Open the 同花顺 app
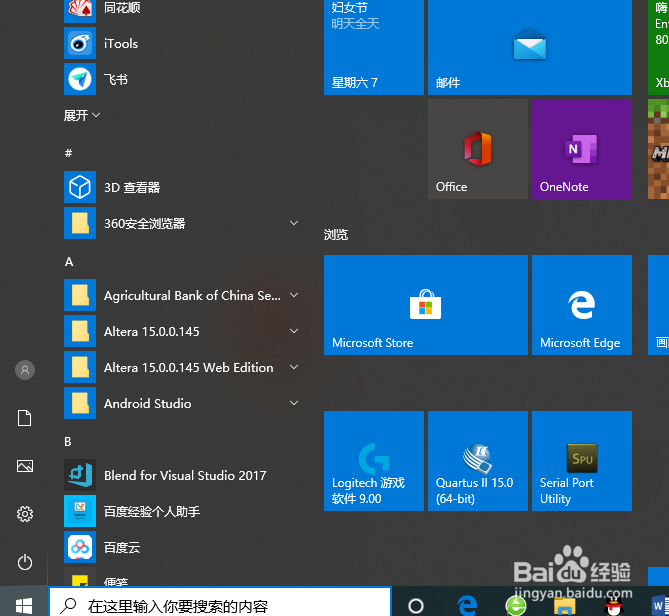 pos(183,8)
